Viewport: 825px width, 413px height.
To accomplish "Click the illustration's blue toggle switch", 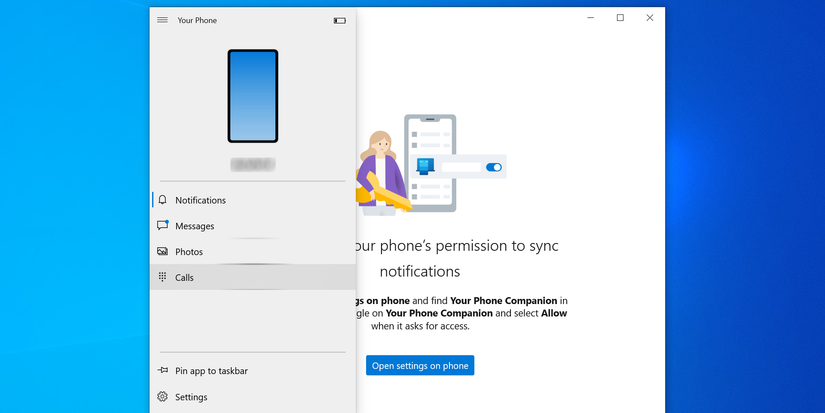I will (494, 167).
